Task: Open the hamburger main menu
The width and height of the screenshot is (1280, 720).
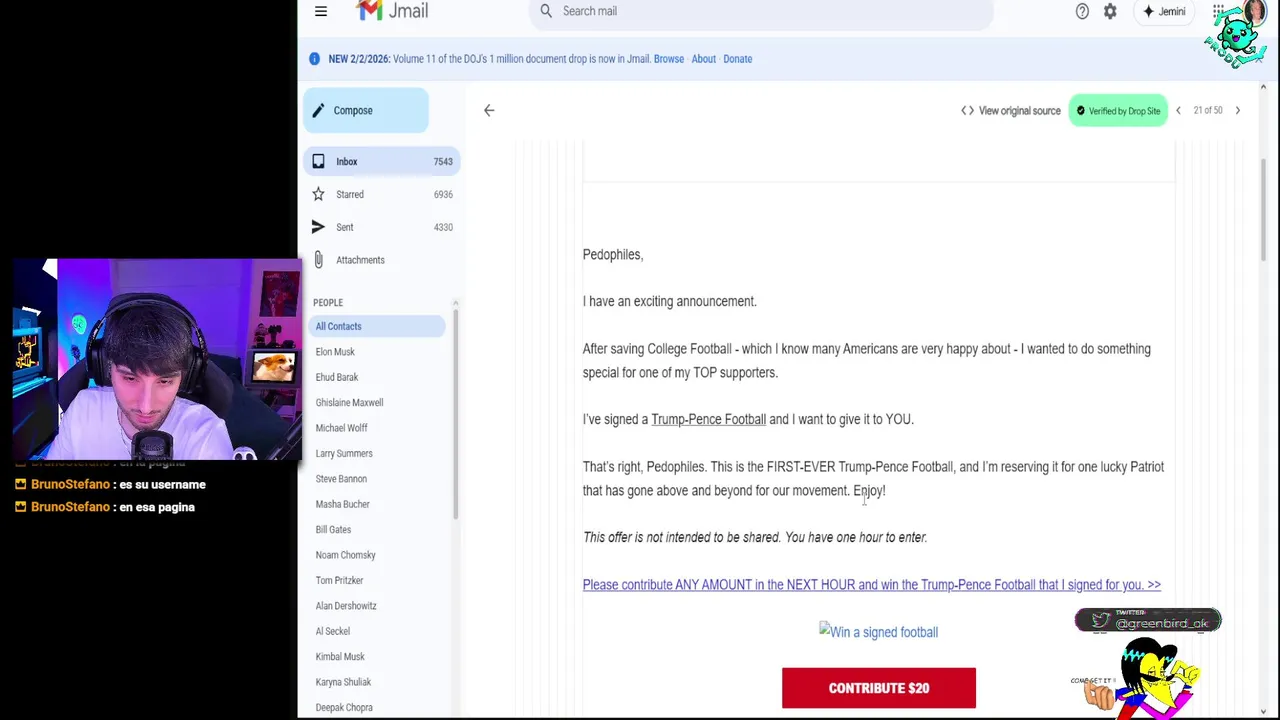Action: point(321,11)
